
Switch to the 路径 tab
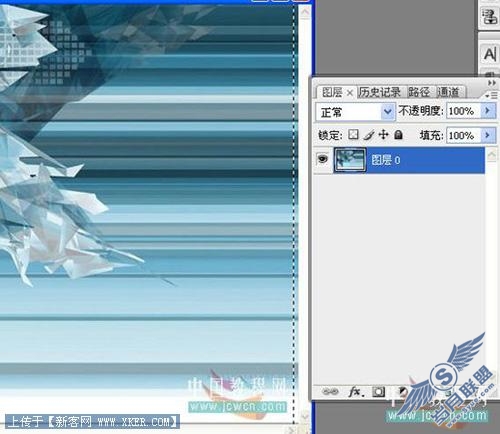coord(419,92)
